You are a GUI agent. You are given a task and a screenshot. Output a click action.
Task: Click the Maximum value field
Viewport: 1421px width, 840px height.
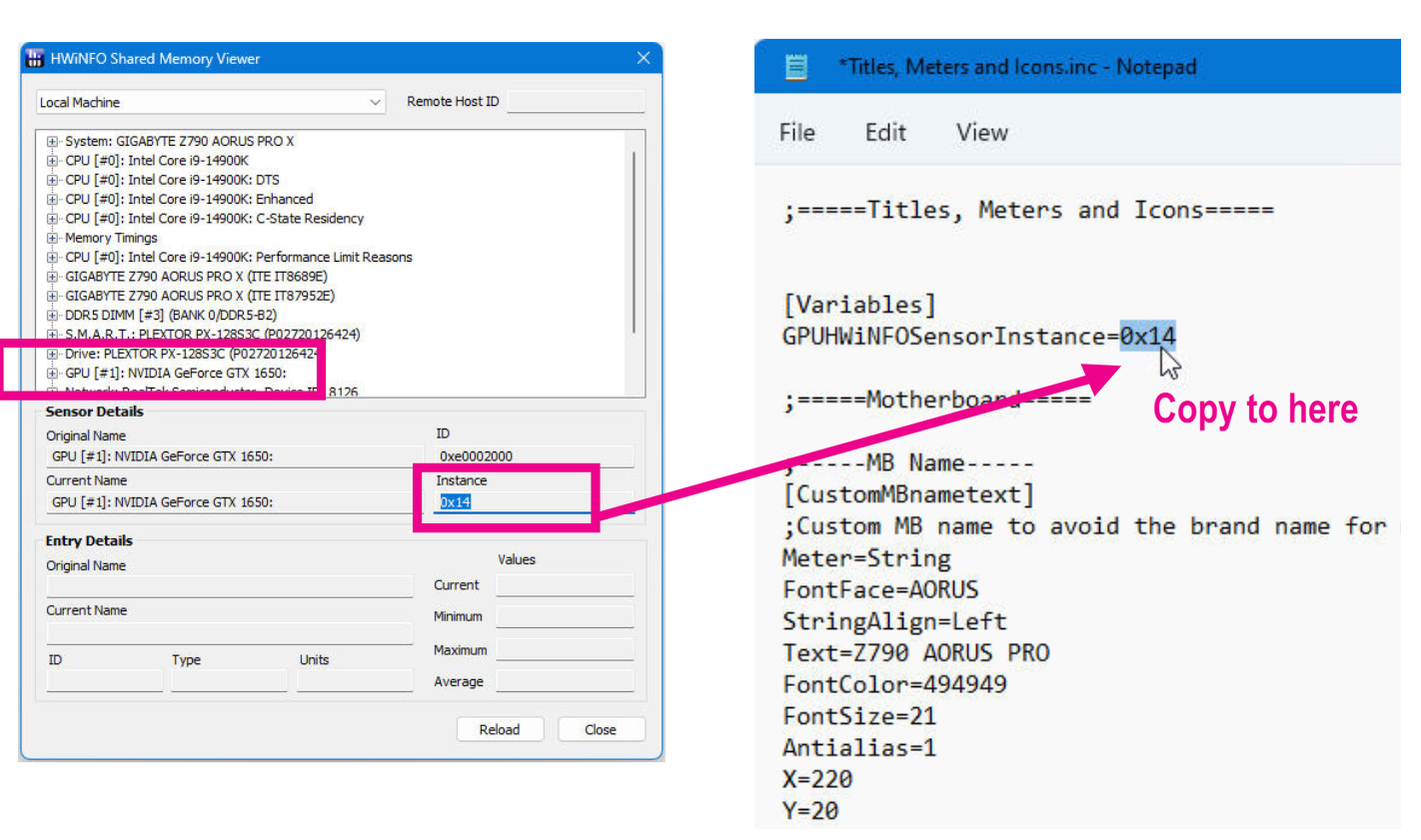click(566, 650)
